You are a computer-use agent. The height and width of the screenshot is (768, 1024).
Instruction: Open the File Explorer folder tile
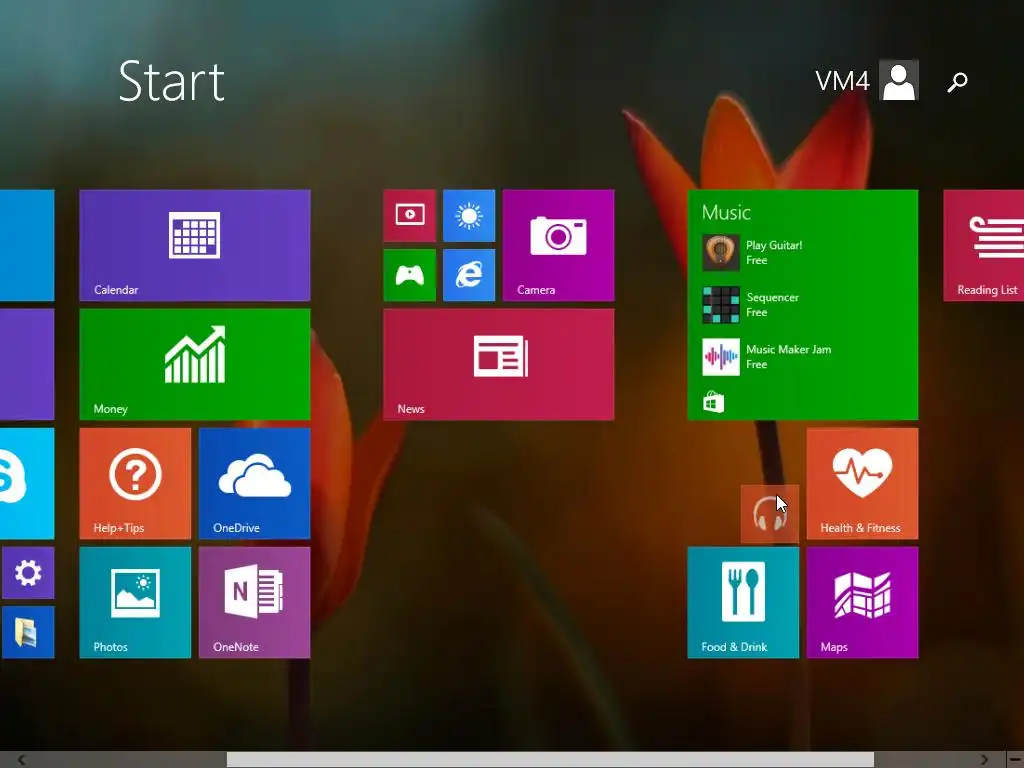pyautogui.click(x=28, y=632)
